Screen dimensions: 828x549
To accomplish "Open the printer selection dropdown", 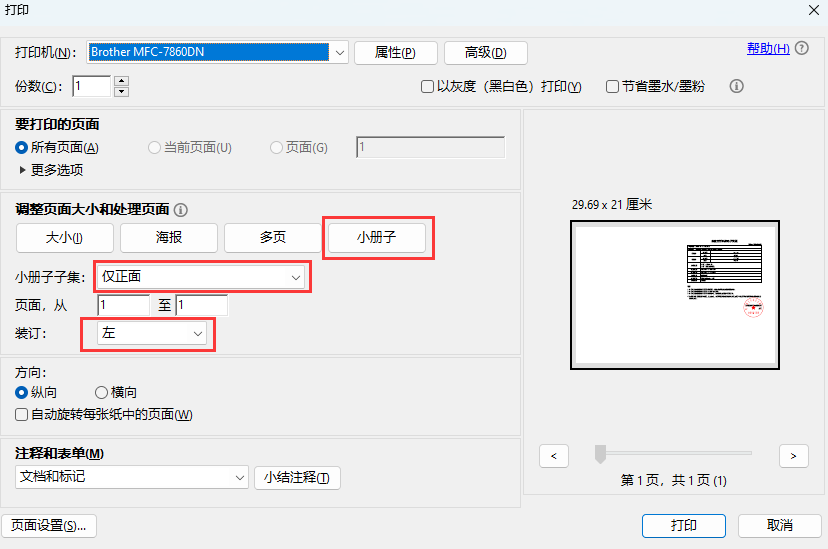I will click(339, 52).
